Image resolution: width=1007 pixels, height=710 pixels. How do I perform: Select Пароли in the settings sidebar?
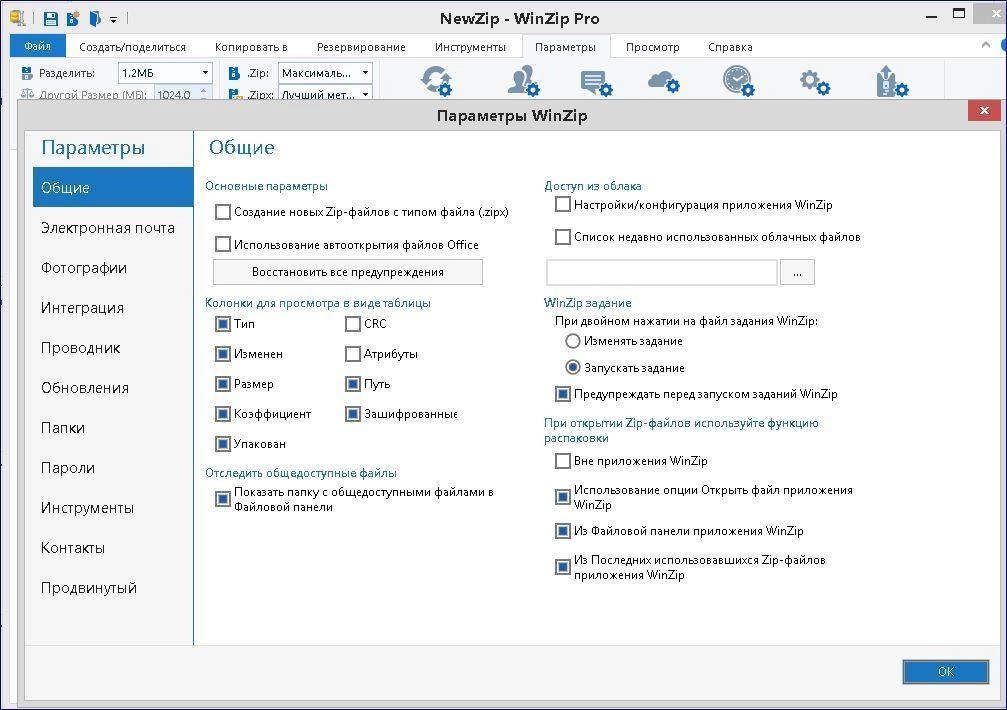pyautogui.click(x=113, y=468)
